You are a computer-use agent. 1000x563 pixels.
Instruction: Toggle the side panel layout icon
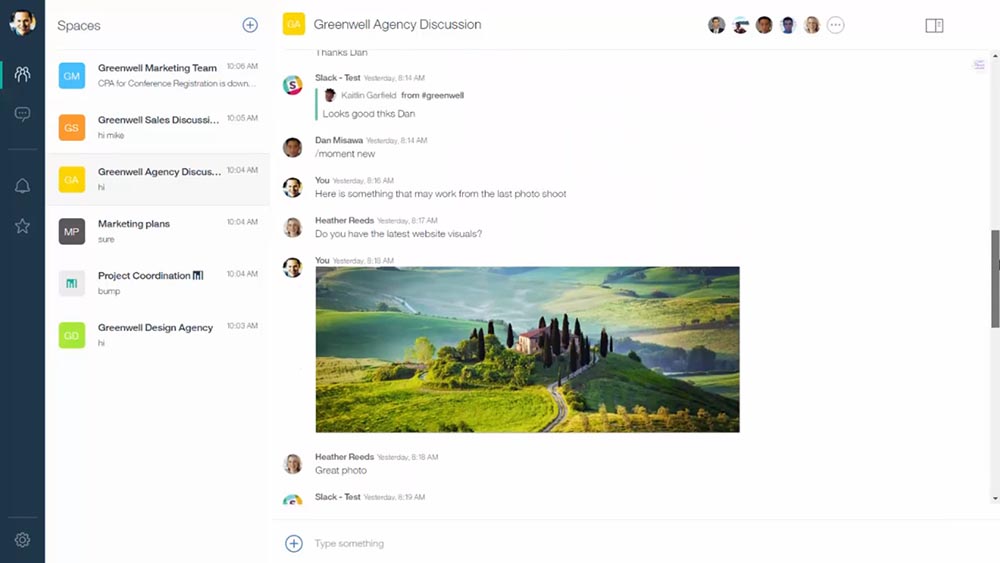934,26
